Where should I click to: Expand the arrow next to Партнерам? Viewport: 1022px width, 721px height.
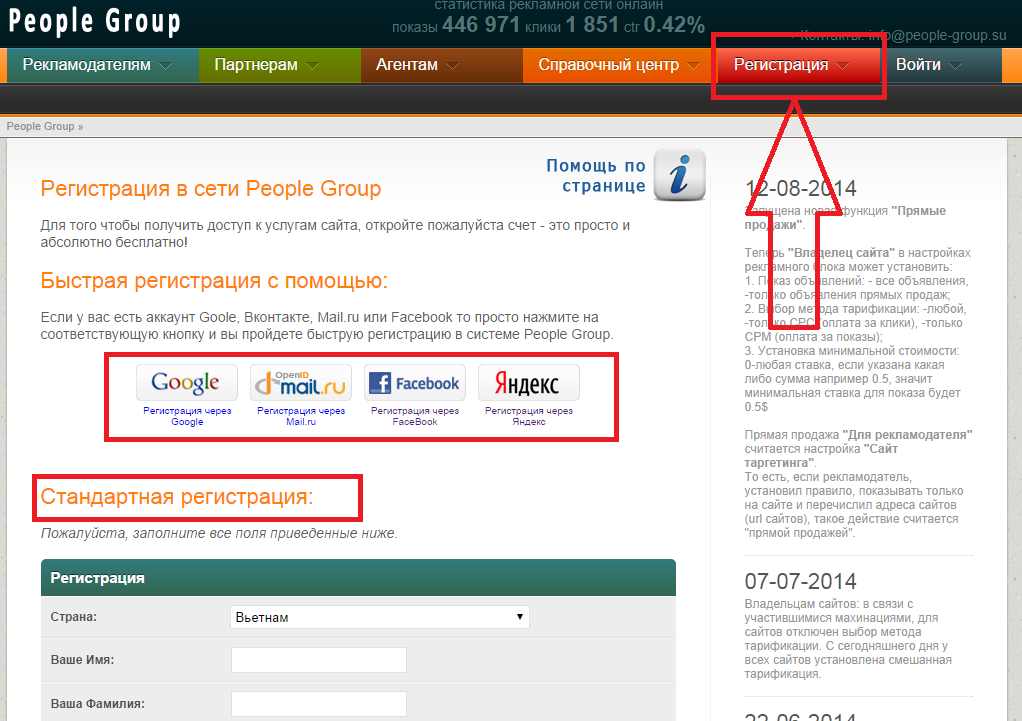pos(313,66)
